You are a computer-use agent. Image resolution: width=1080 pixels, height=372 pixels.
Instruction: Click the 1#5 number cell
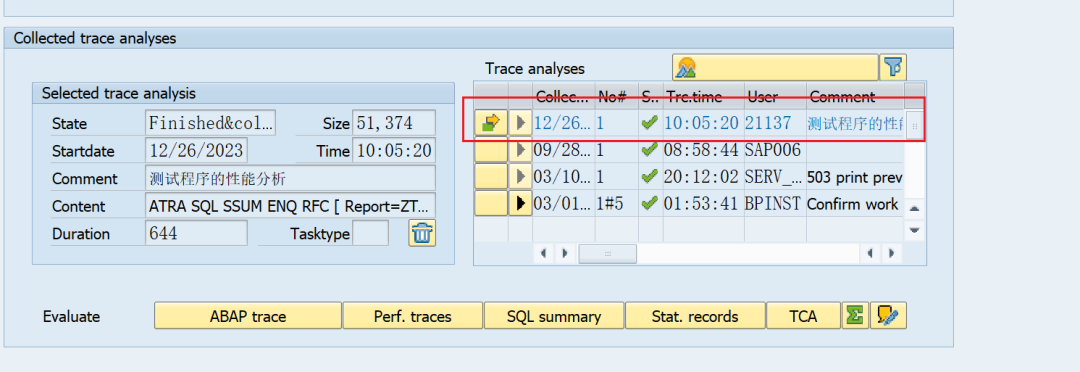point(616,203)
